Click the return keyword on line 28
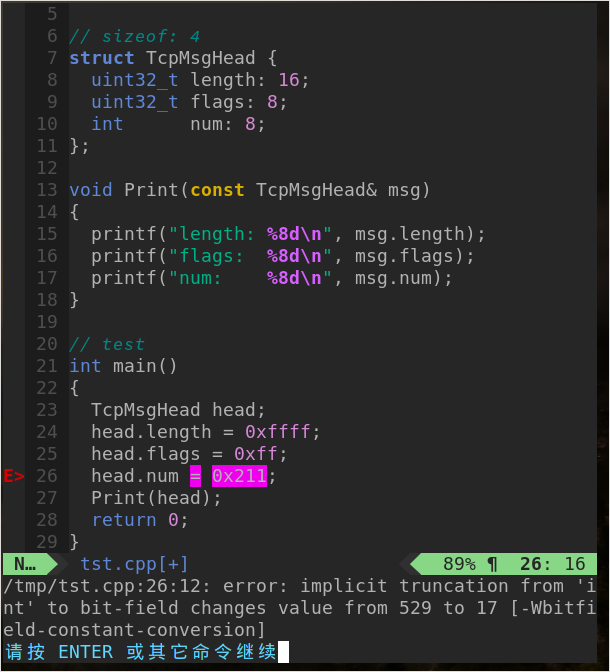The width and height of the screenshot is (610, 672). [x=124, y=520]
